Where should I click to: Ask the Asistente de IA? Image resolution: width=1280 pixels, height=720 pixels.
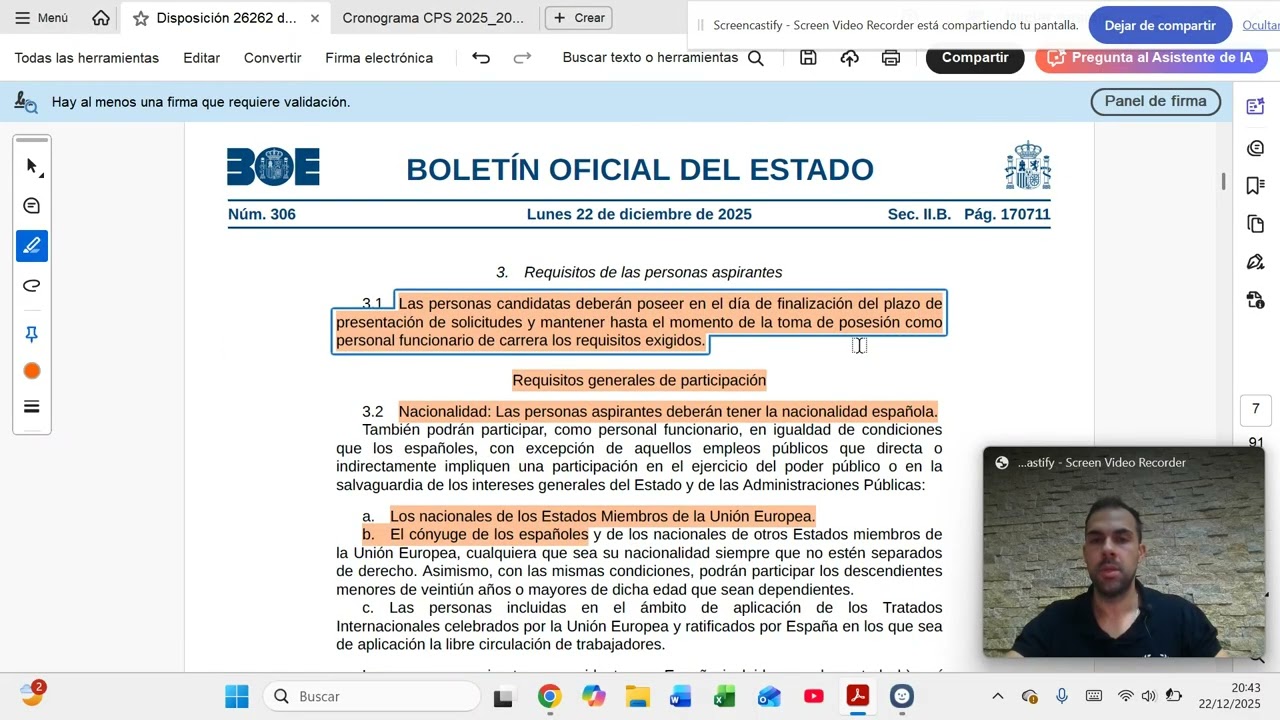click(1151, 58)
